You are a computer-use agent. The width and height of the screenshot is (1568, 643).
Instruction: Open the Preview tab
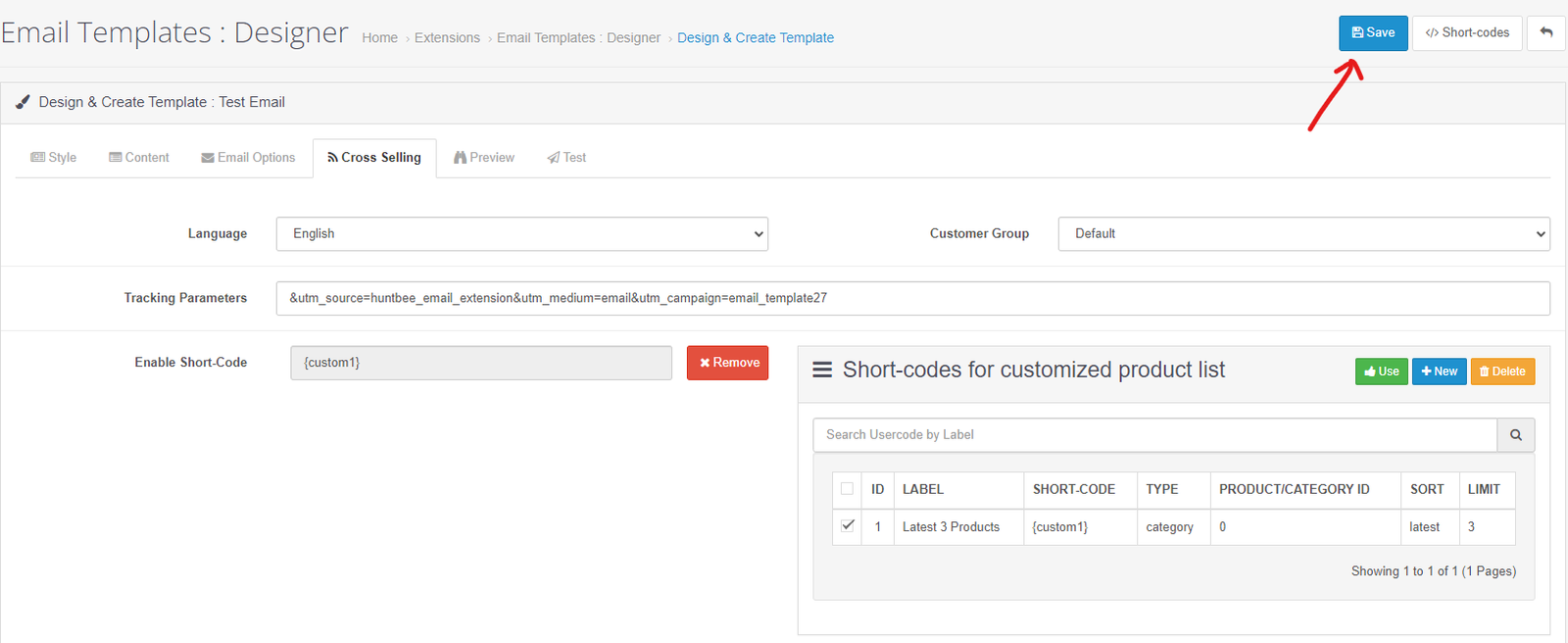[x=484, y=158]
